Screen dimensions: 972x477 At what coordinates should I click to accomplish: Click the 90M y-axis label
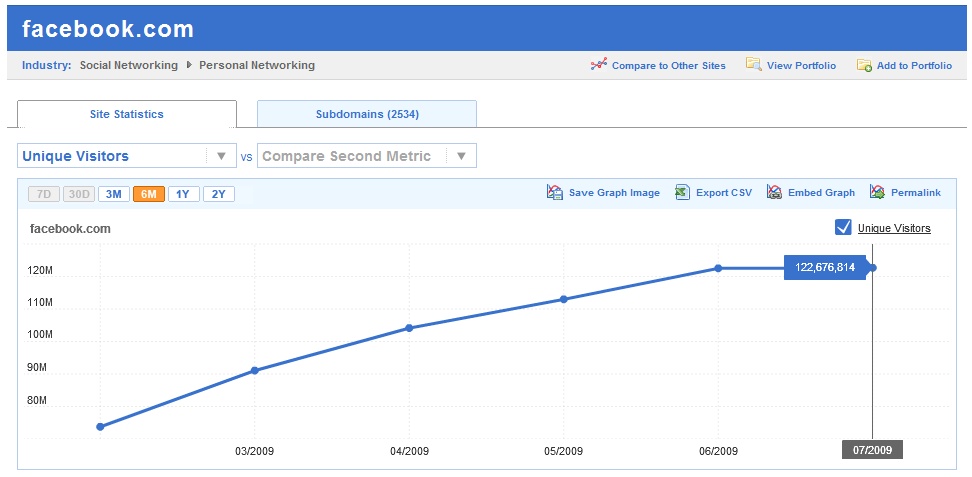pyautogui.click(x=37, y=368)
